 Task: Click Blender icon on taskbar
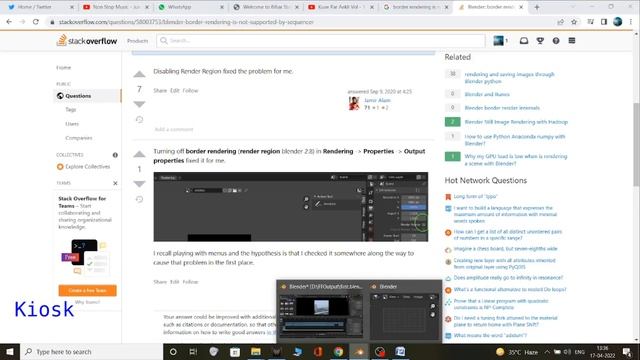tap(359, 351)
